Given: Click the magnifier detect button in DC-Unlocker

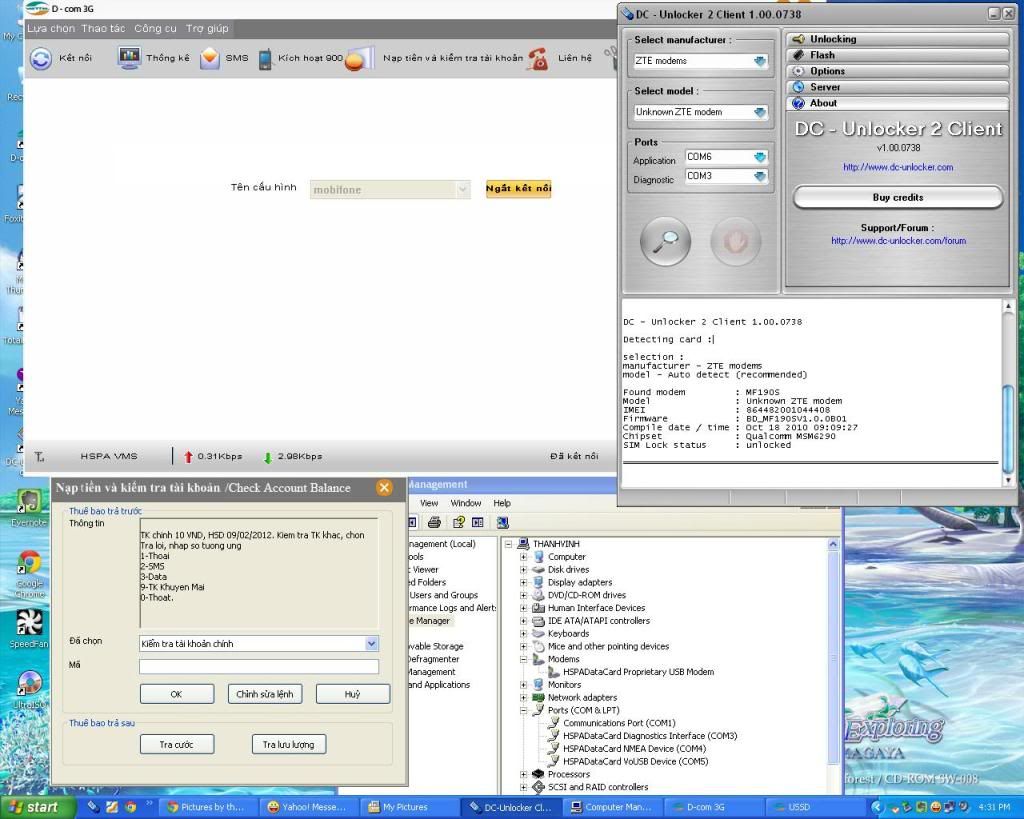Looking at the screenshot, I should click(665, 240).
